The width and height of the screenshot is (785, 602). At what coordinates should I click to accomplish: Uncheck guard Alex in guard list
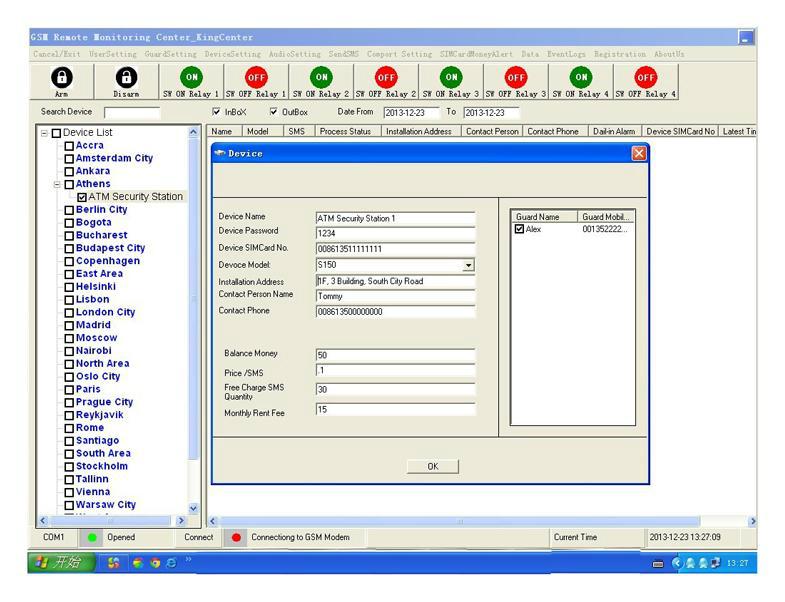(519, 229)
